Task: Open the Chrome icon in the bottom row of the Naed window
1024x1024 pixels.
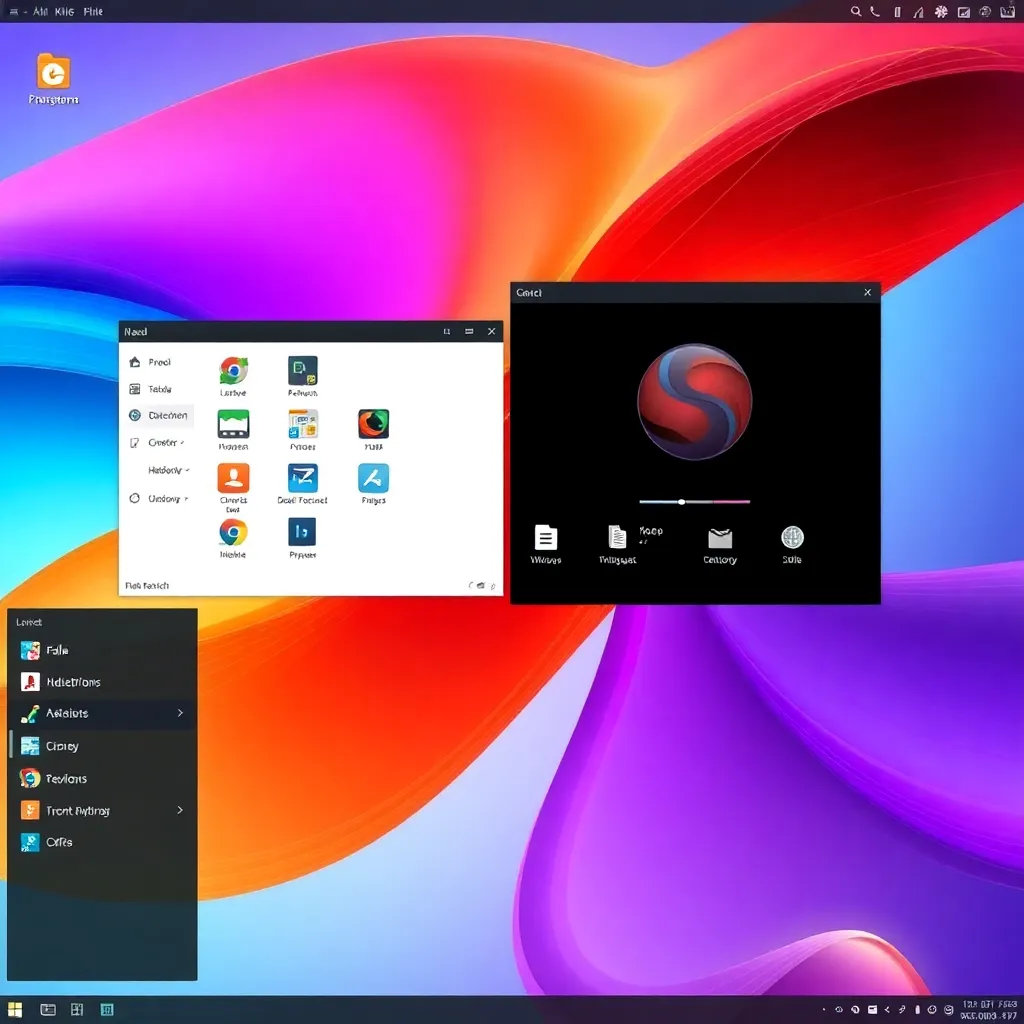Action: coord(233,532)
